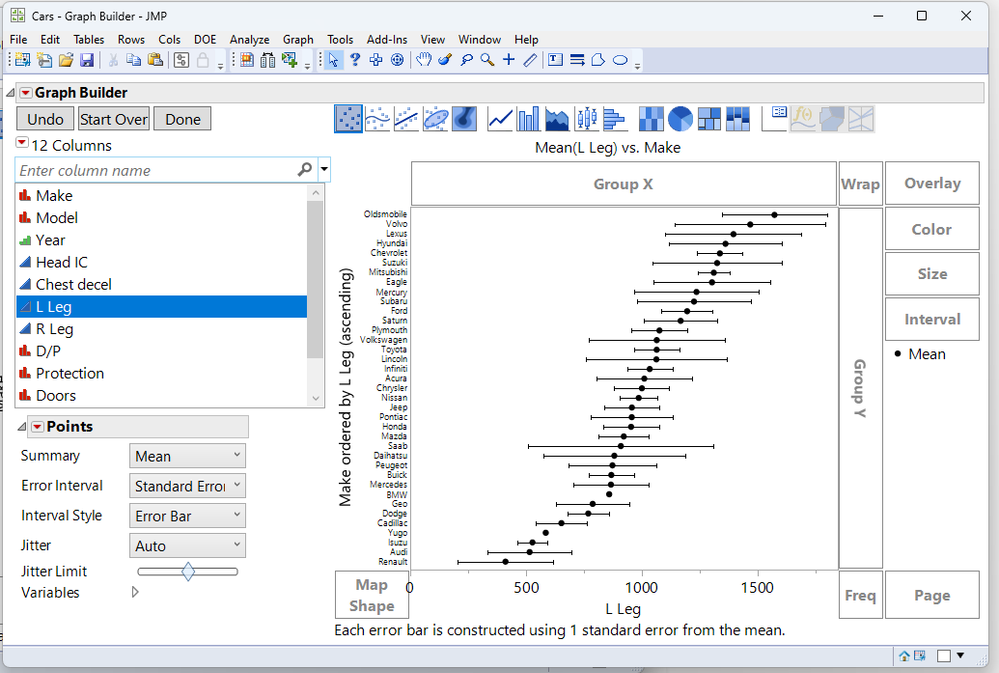Select the Line chart element icon
The height and width of the screenshot is (673, 999).
click(x=500, y=119)
